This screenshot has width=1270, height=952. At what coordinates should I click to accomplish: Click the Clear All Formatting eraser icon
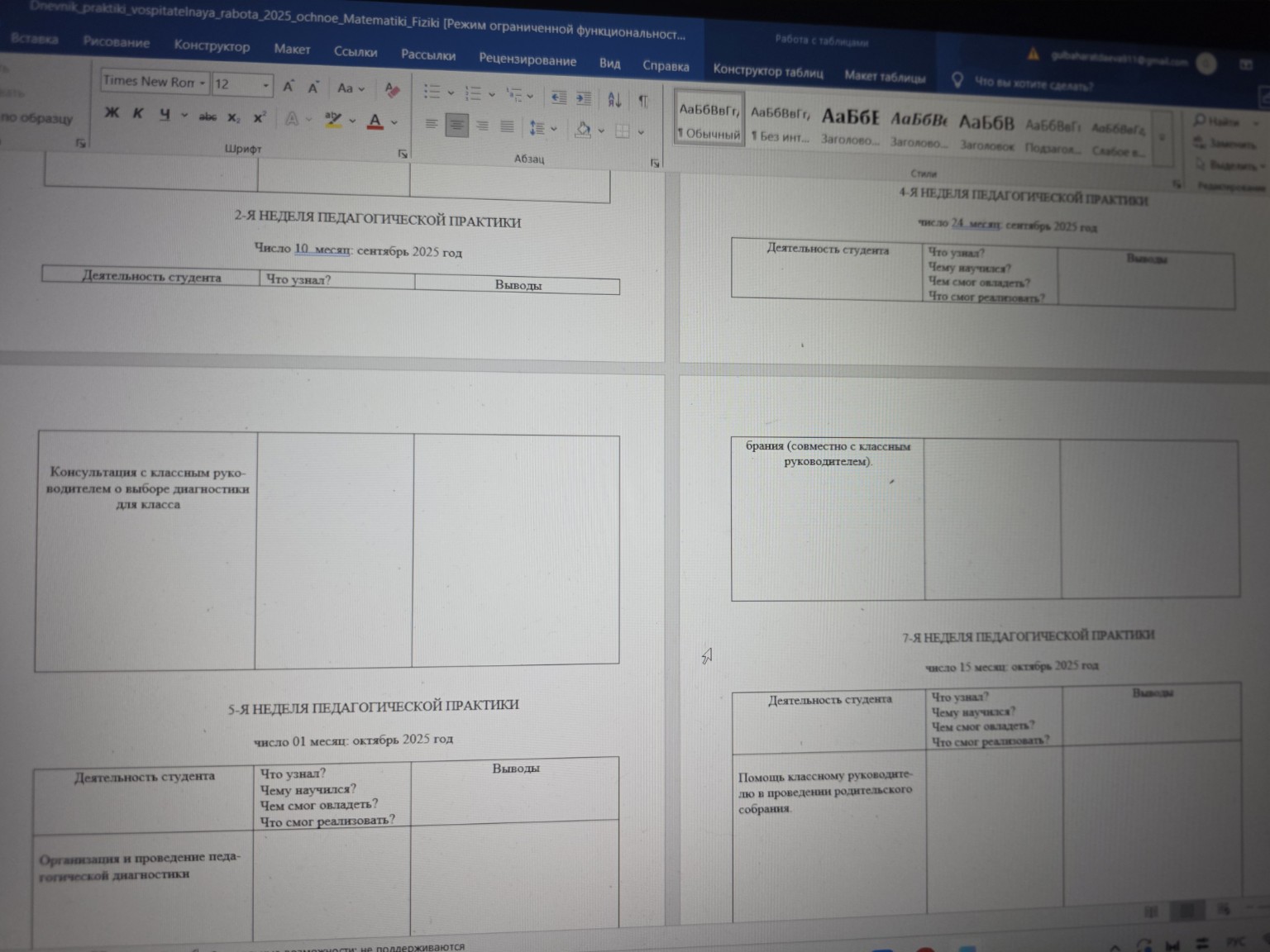392,90
